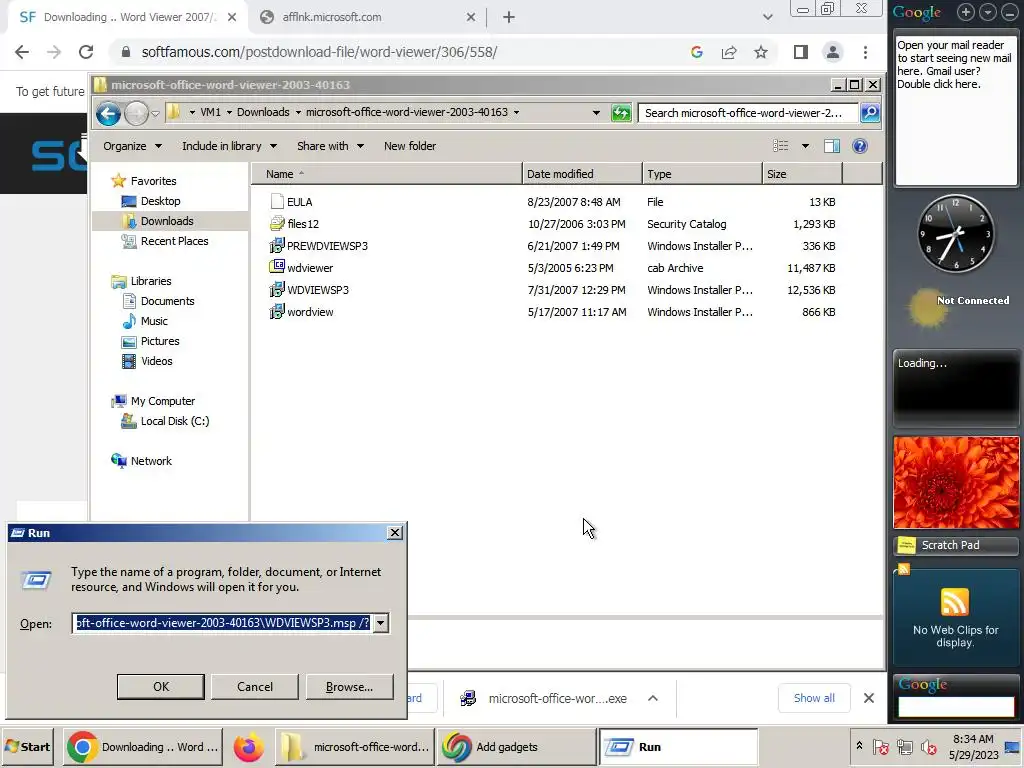
Task: Sort by the Size column header
Action: coord(802,174)
